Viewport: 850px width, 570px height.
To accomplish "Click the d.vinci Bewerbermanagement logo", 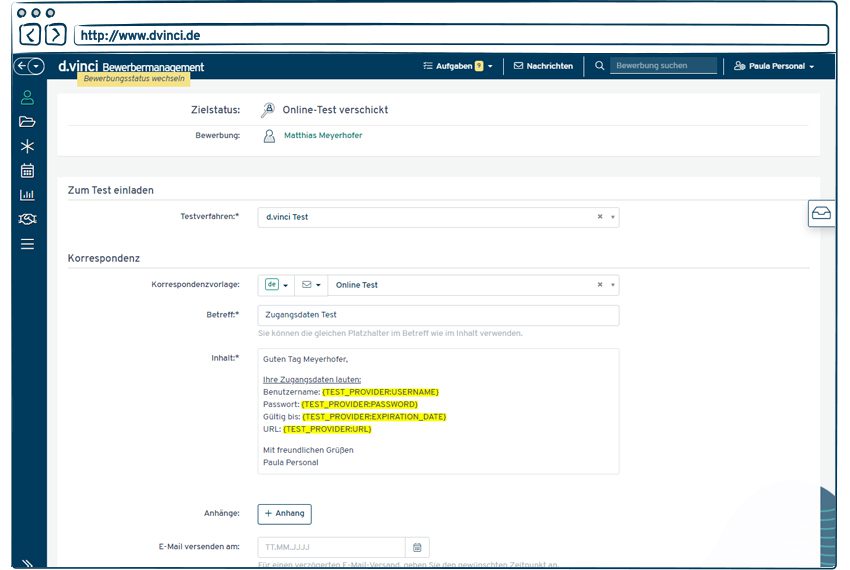I will [131, 67].
